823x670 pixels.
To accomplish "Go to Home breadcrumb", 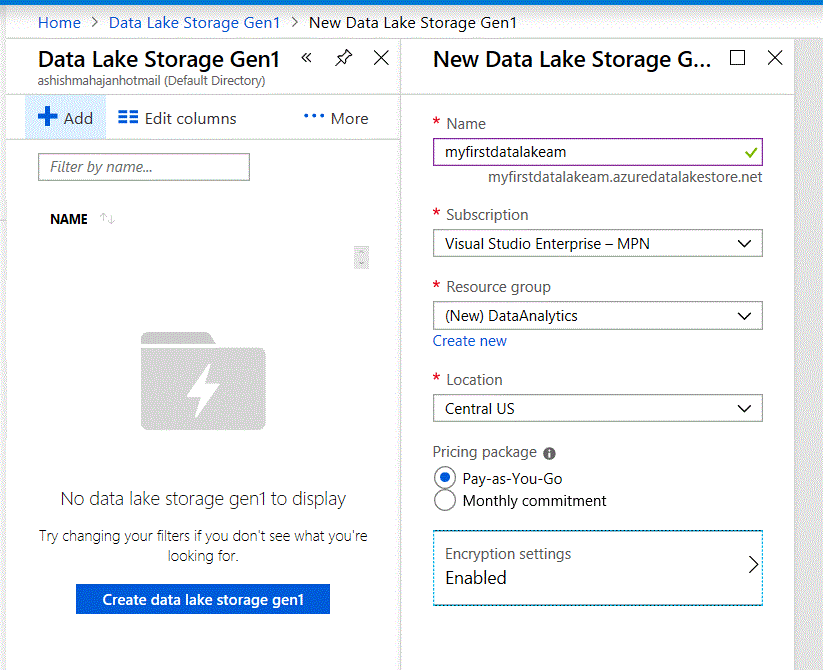I will 59,22.
